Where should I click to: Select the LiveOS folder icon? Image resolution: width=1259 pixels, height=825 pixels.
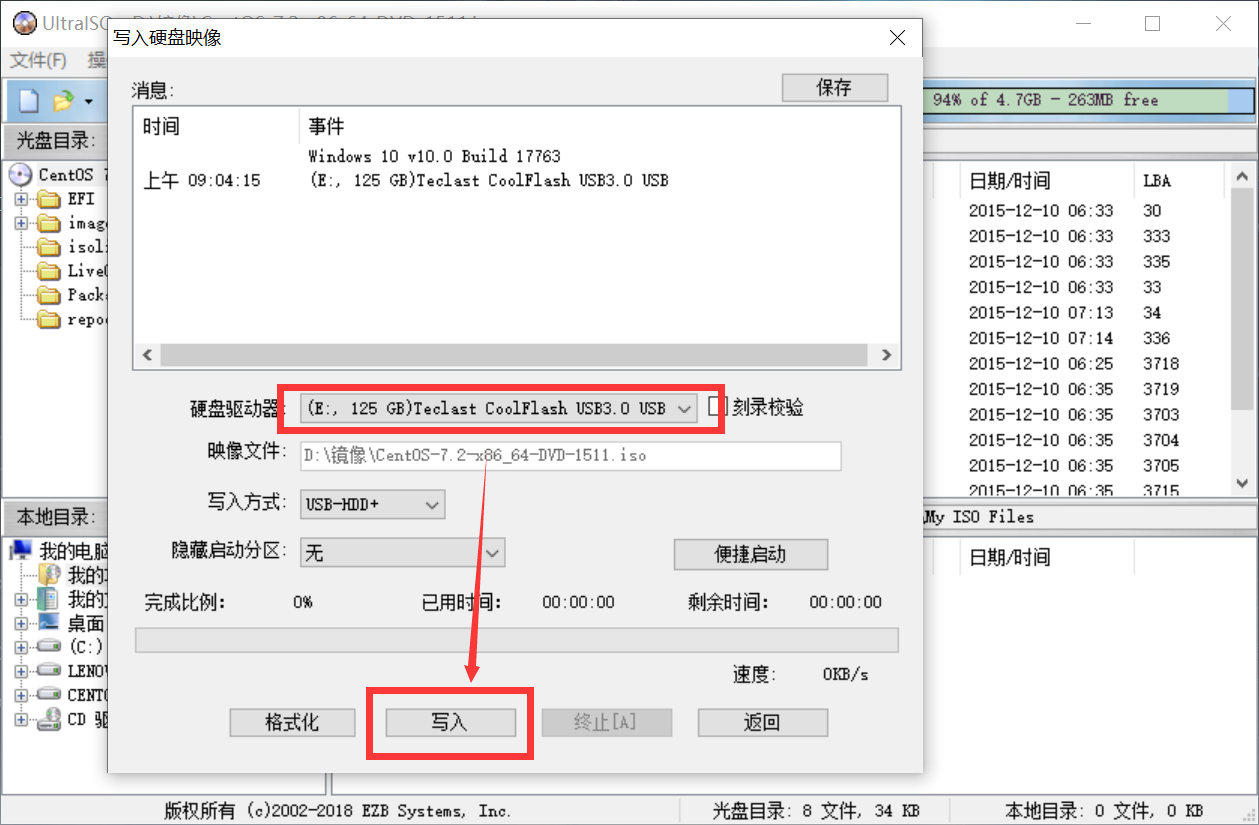(49, 271)
